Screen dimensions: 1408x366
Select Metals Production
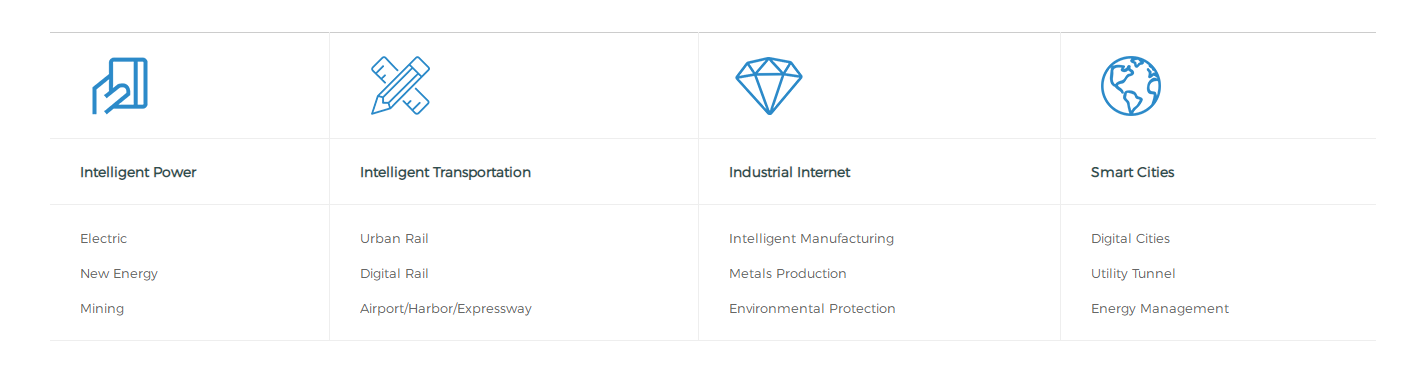tap(788, 274)
